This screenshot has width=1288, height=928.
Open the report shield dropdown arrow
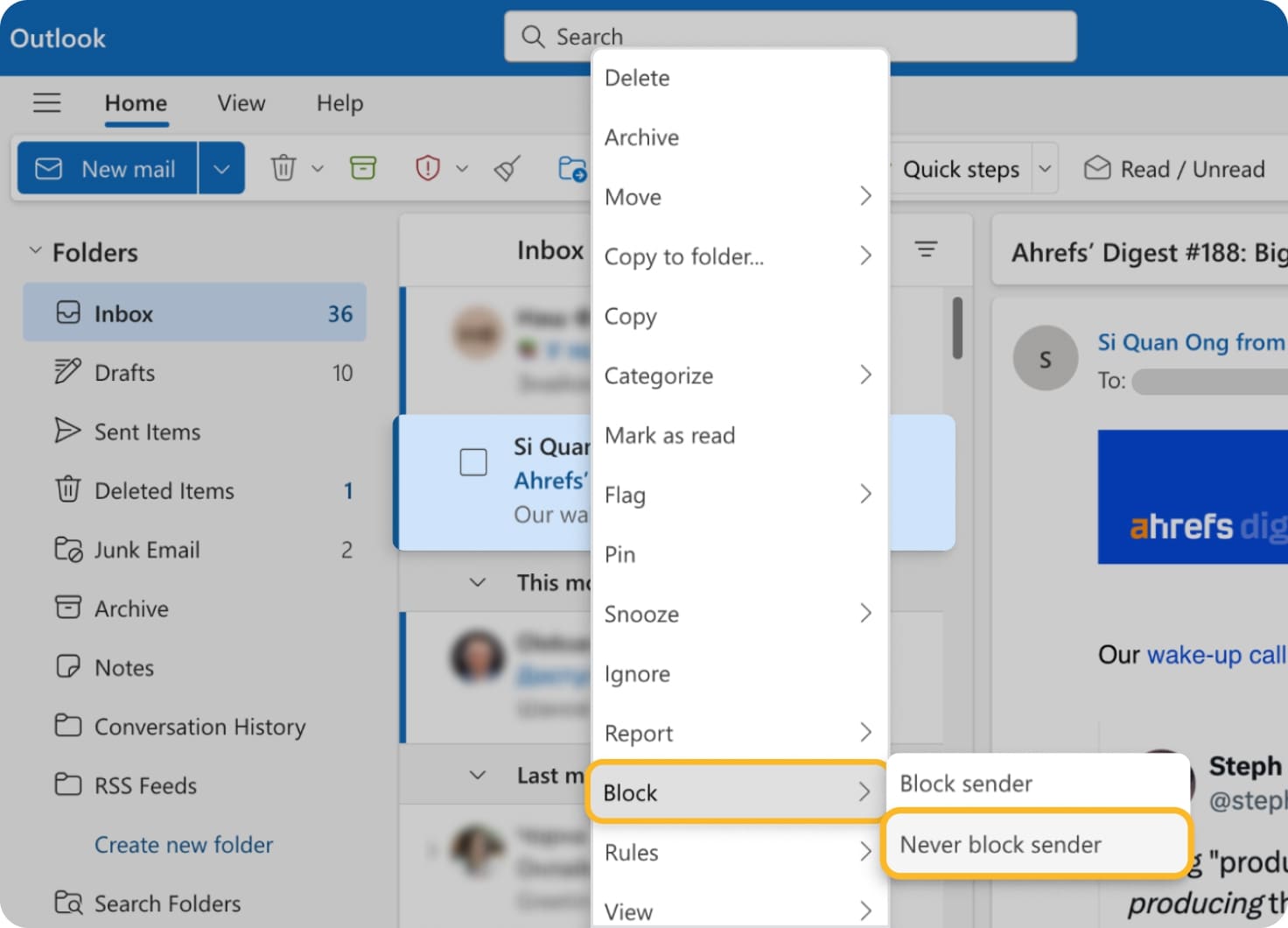pyautogui.click(x=462, y=168)
